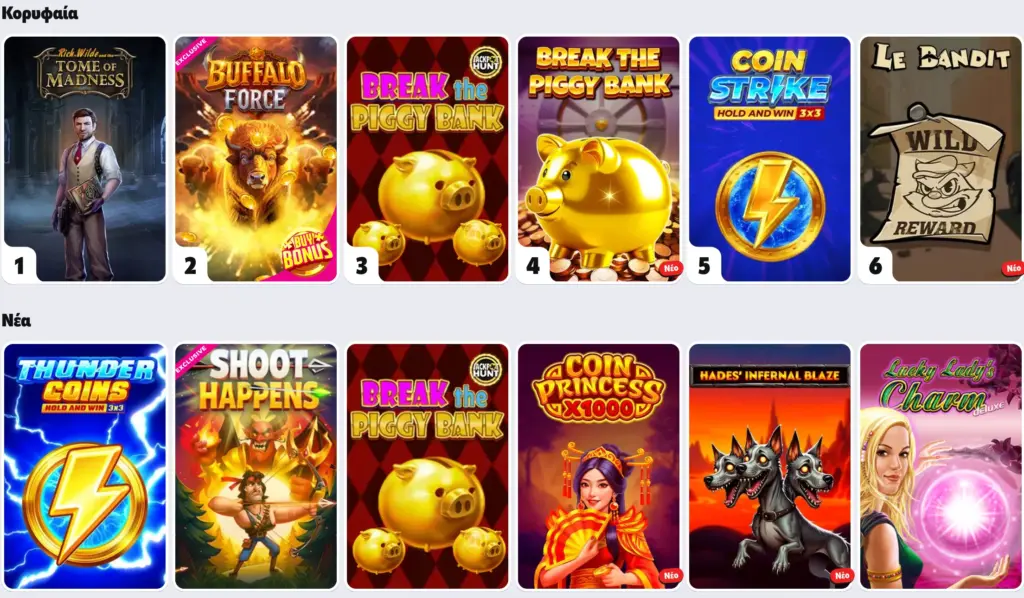Viewport: 1024px width, 598px height.
Task: Click the rank 5 number badge
Action: point(704,266)
